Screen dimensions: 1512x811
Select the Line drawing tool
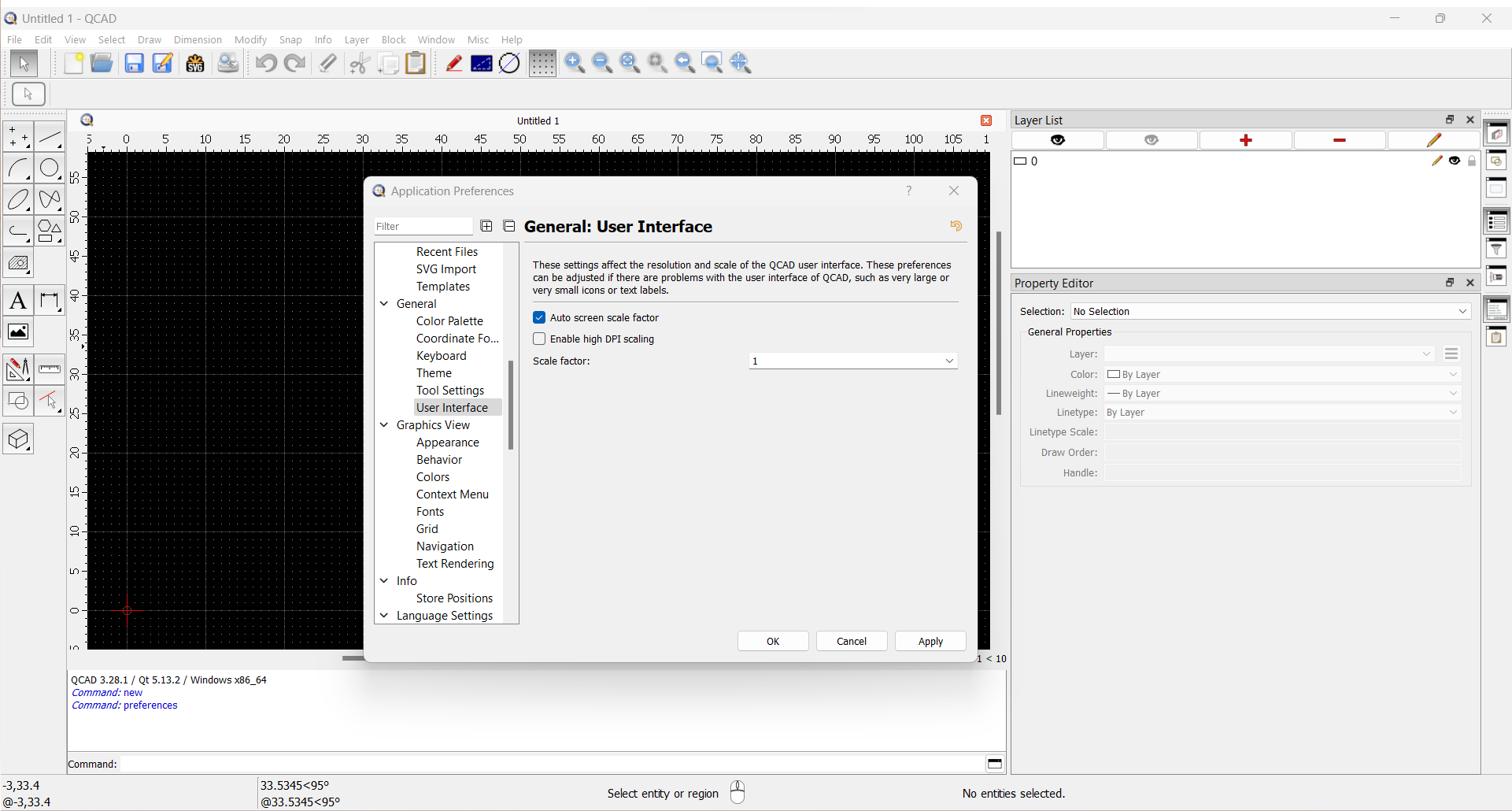tap(50, 137)
